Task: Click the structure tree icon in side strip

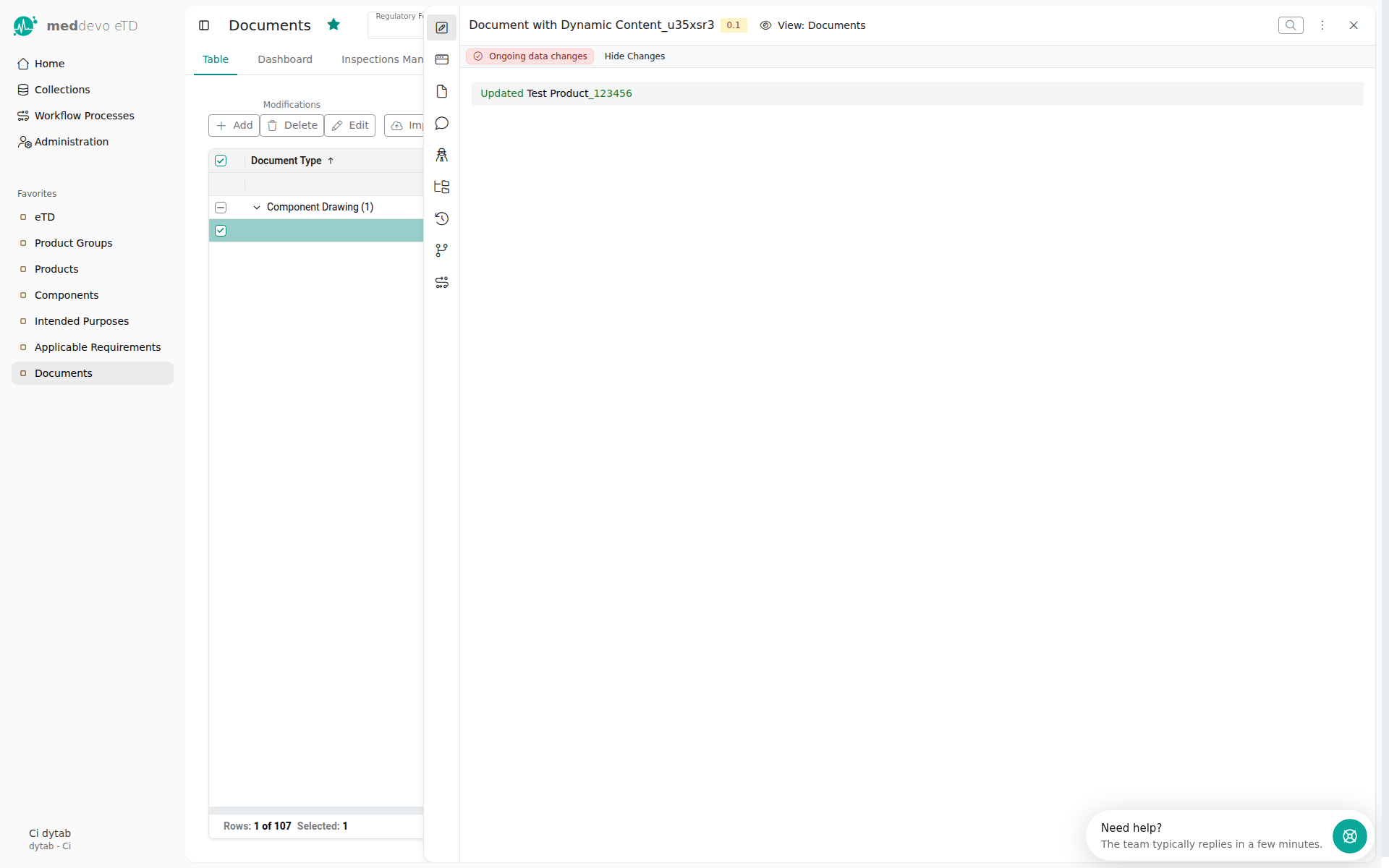Action: [441, 187]
